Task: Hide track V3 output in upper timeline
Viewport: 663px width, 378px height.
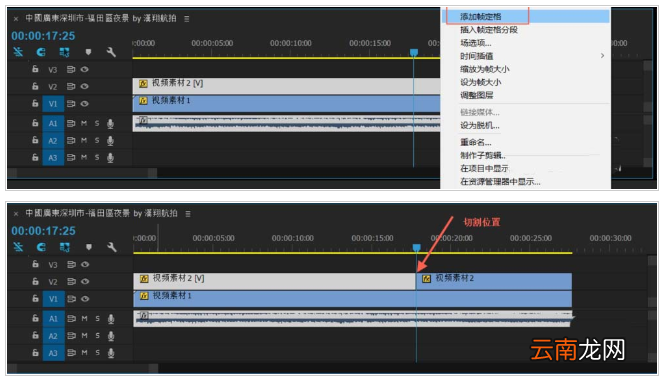Action: (x=85, y=69)
